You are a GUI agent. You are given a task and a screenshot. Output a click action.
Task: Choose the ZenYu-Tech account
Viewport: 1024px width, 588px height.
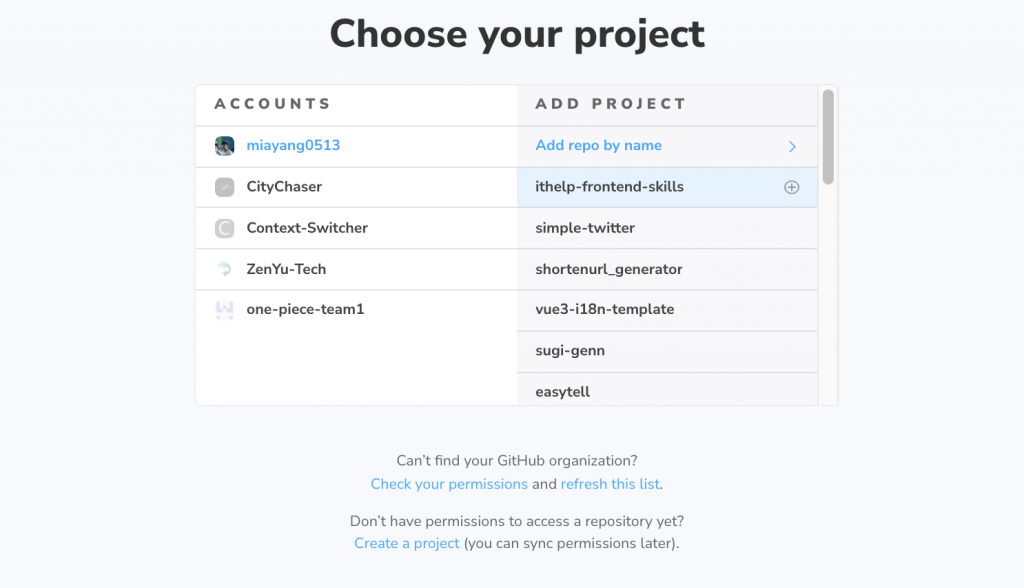click(x=286, y=269)
